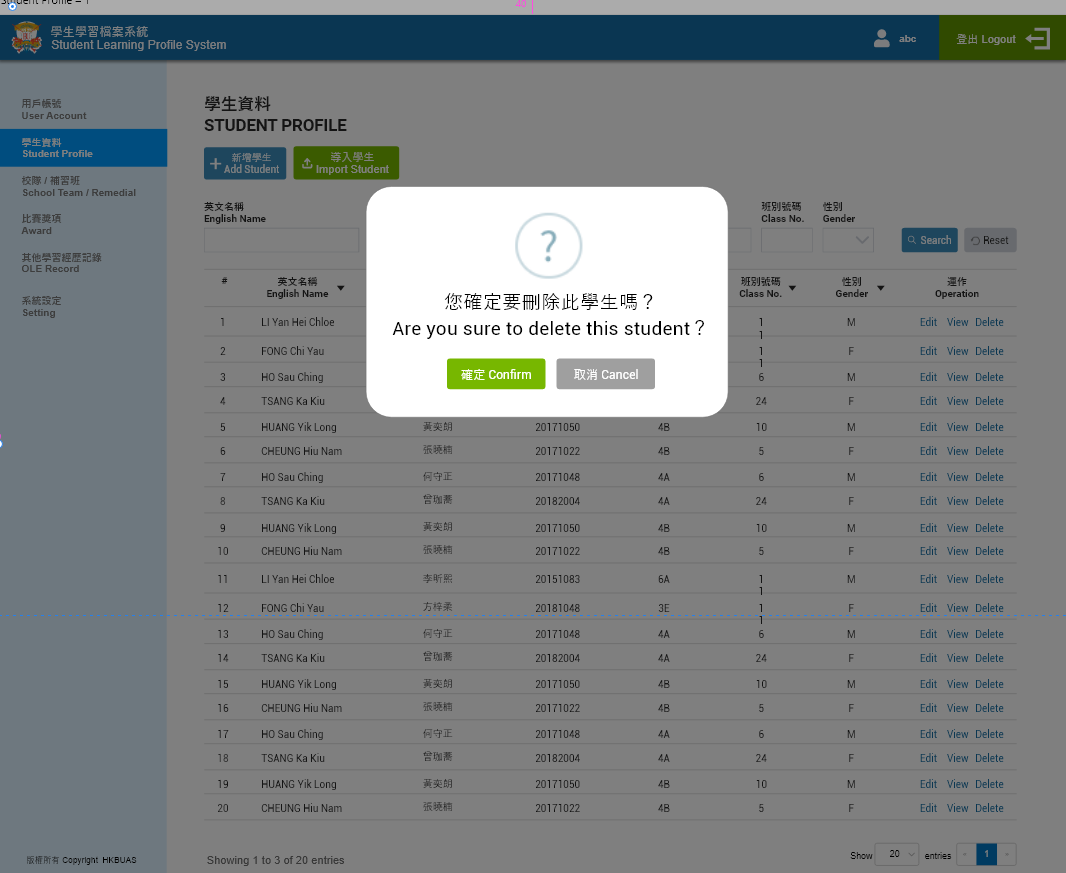Confirm deleting the student
Viewport: 1066px width, 873px height.
pyautogui.click(x=496, y=374)
